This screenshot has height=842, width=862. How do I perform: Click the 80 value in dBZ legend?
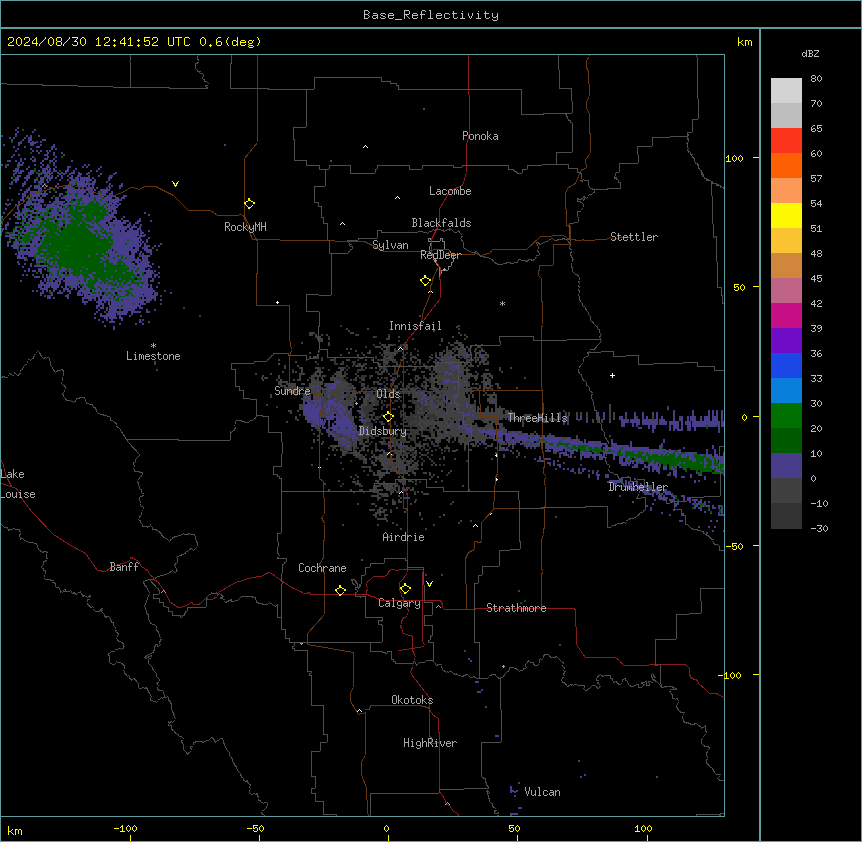point(816,79)
